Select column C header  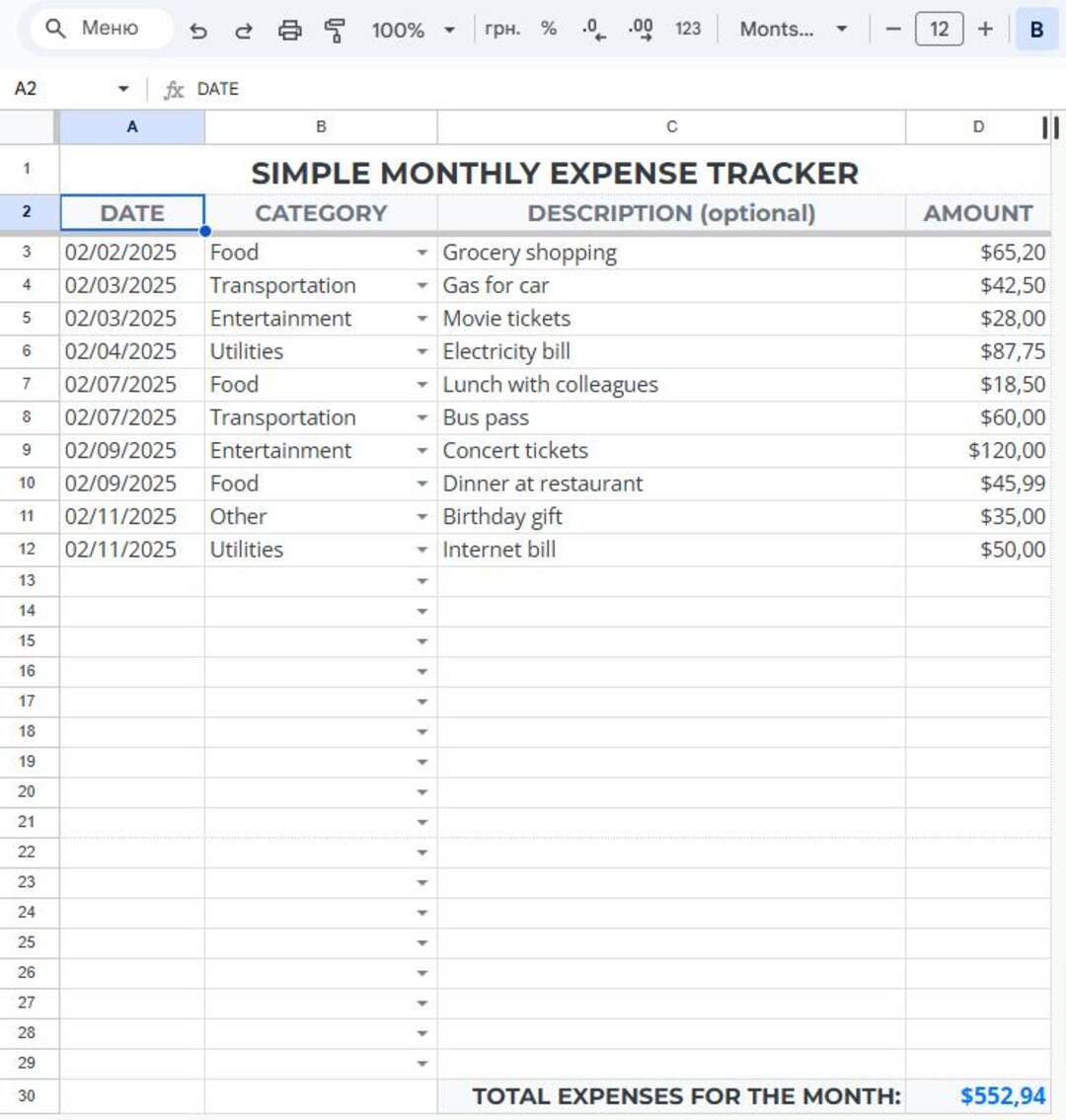pos(671,127)
